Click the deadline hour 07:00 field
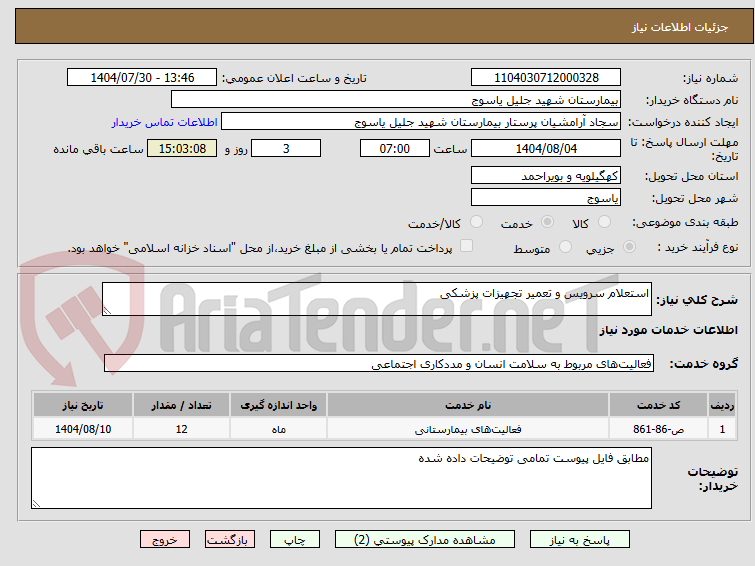Viewport: 755px width, 566px height. pyautogui.click(x=395, y=148)
